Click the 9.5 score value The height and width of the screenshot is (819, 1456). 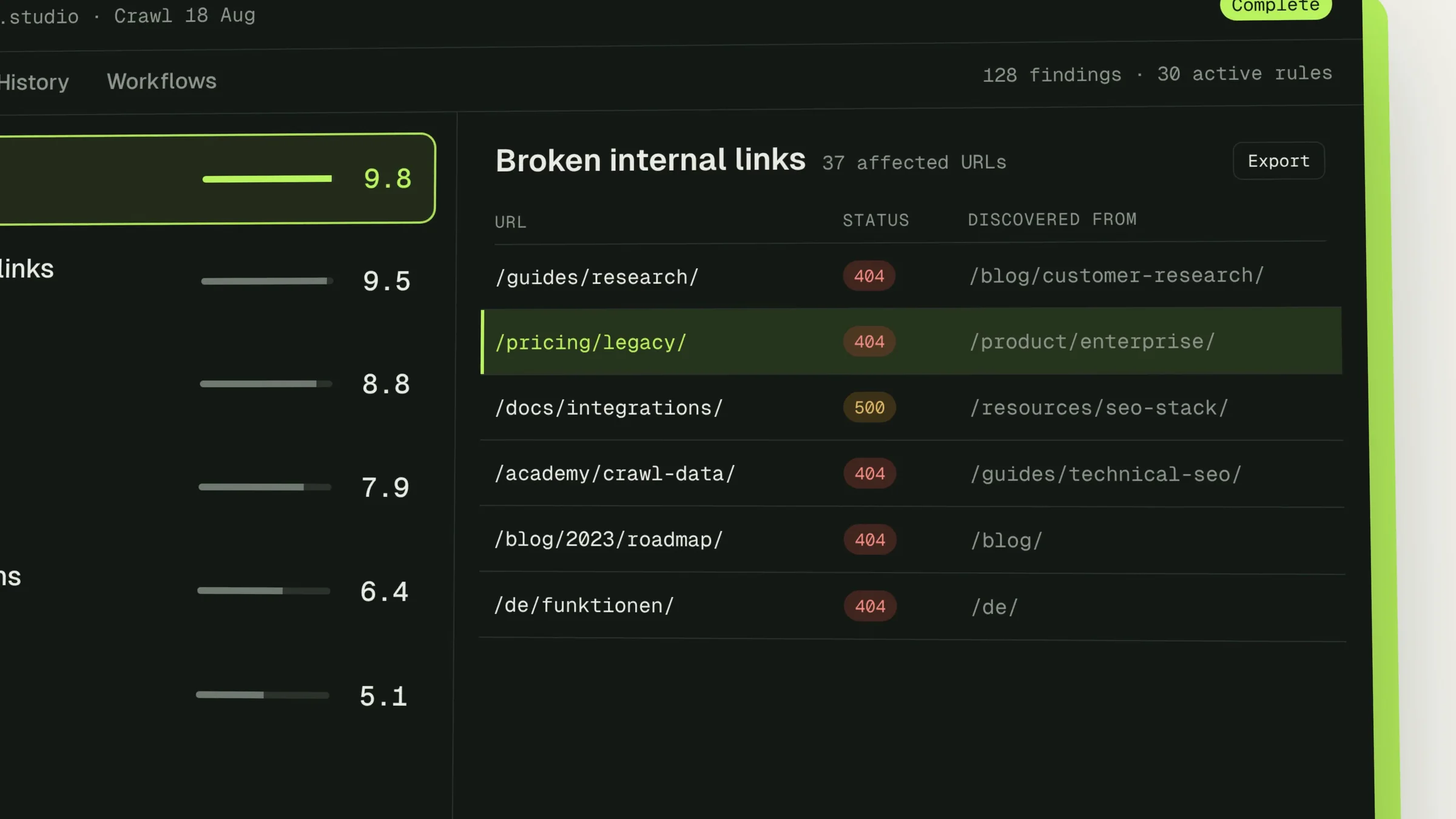387,281
